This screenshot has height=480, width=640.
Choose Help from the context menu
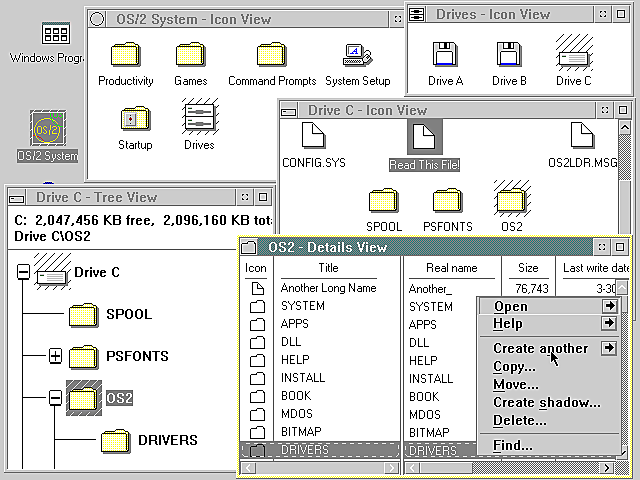point(508,323)
